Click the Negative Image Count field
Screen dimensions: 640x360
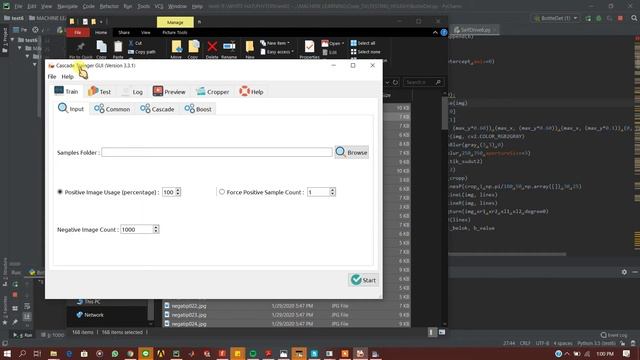[x=137, y=229]
